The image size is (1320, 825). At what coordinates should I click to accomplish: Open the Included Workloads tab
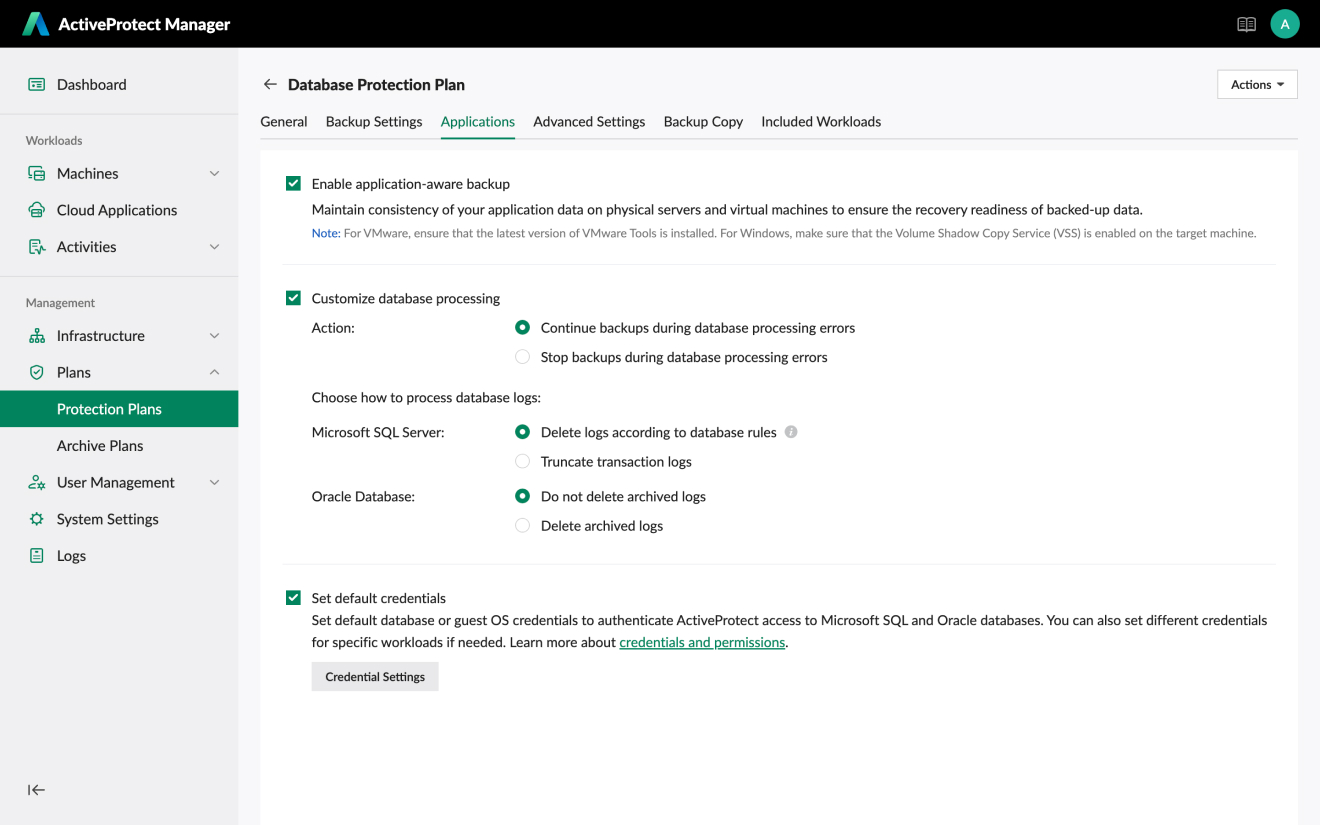[820, 122]
